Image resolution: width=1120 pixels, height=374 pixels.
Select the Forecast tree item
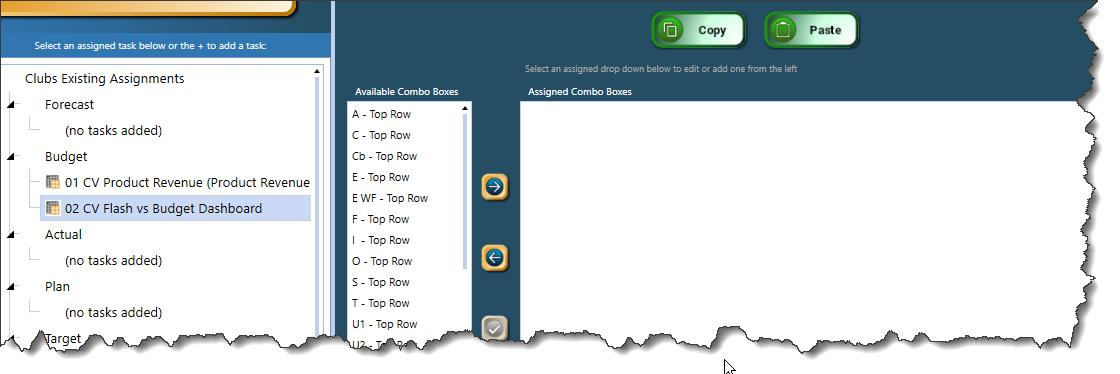tap(69, 104)
